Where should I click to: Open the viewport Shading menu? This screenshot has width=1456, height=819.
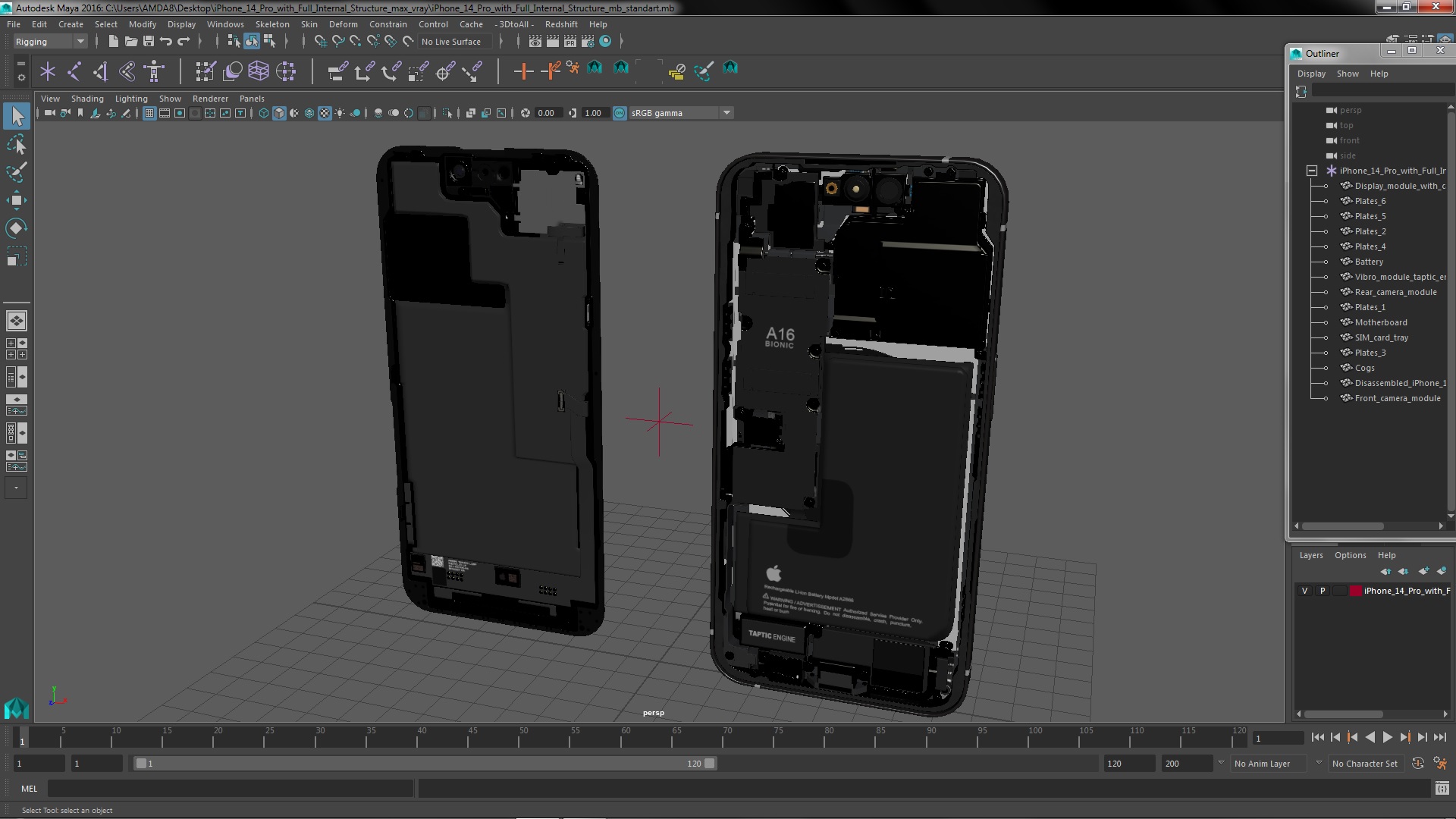tap(87, 99)
